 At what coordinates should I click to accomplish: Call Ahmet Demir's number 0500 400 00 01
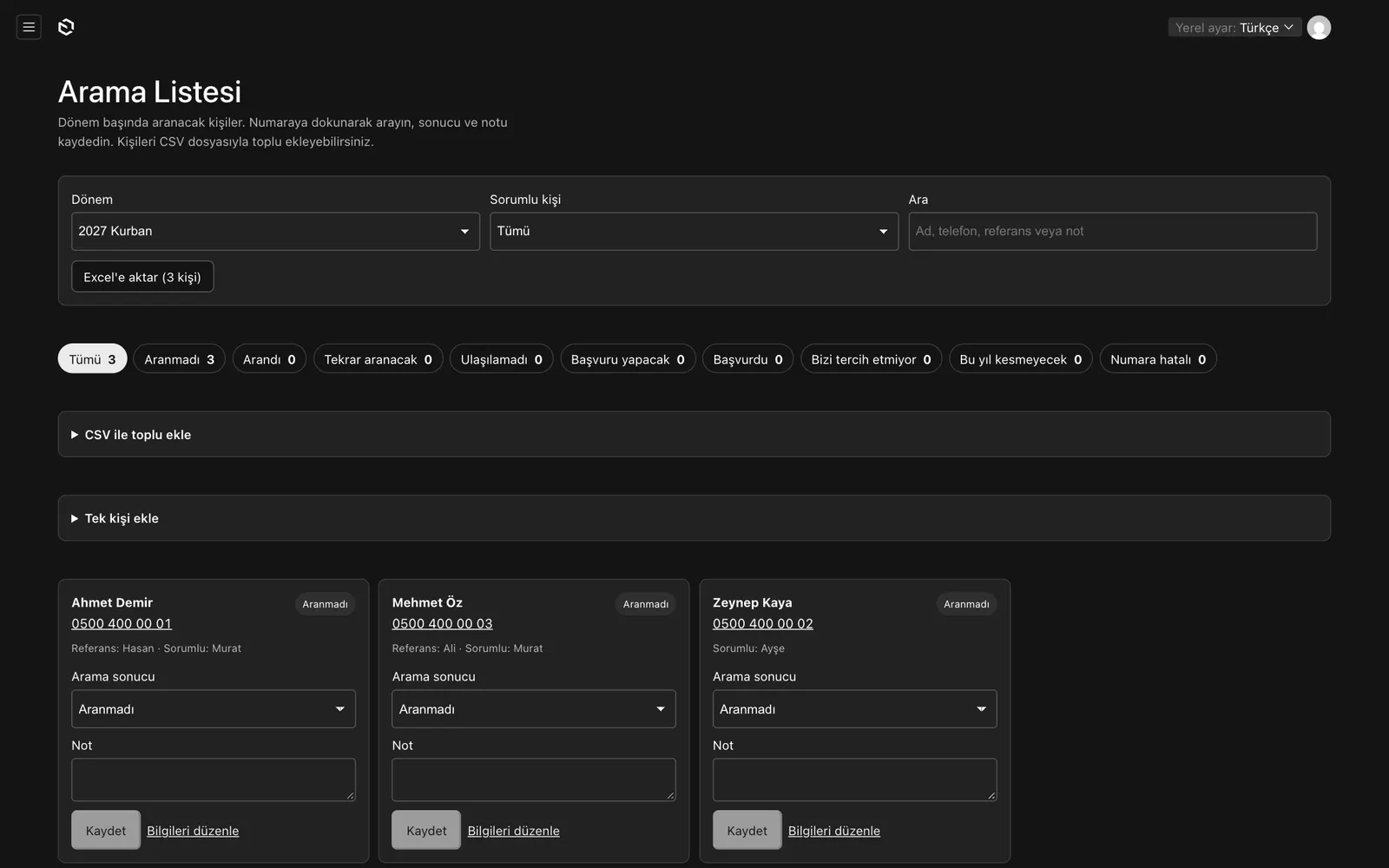click(122, 623)
